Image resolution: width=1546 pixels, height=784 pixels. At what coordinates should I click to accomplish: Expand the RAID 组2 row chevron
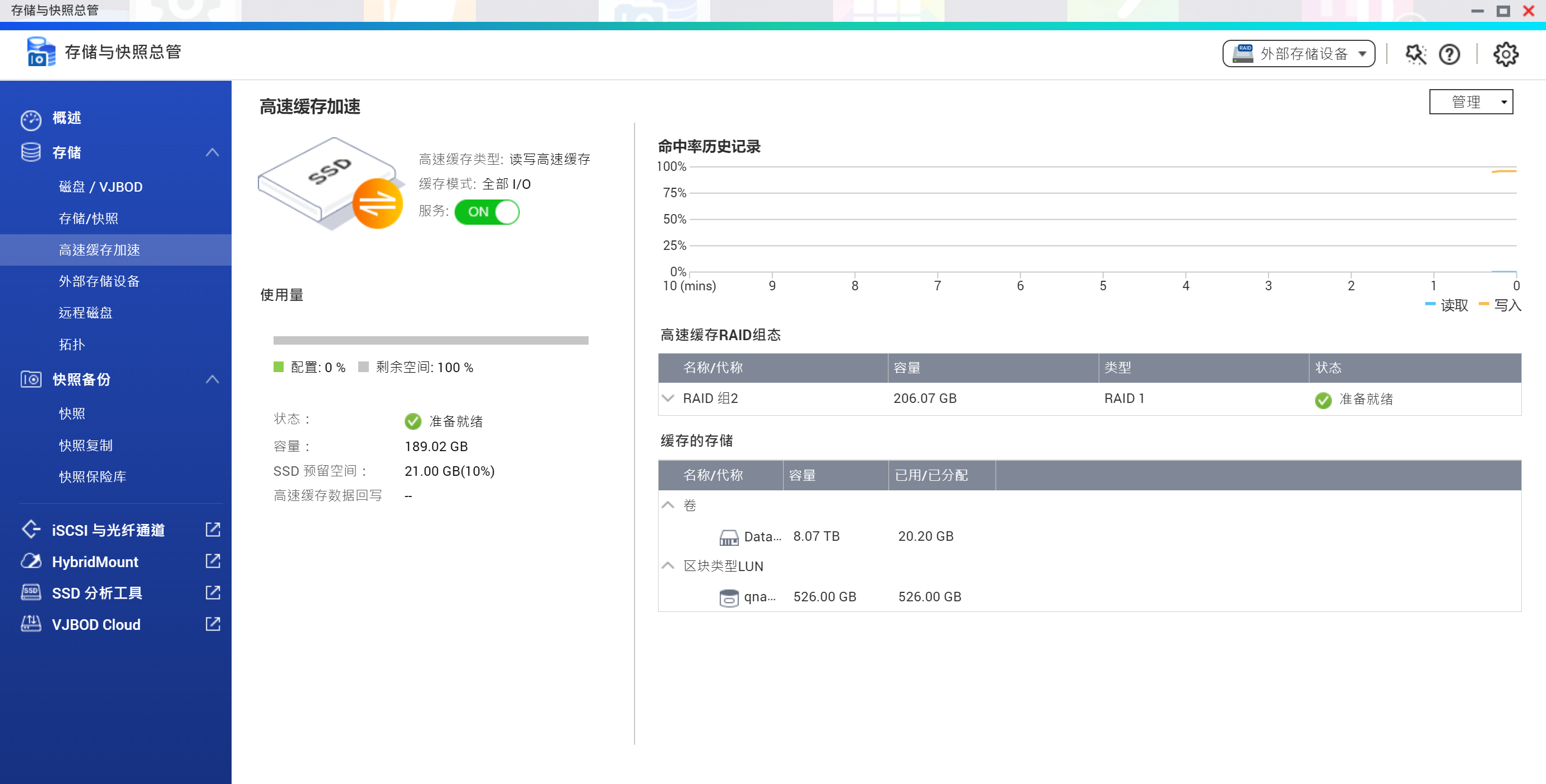click(x=668, y=398)
